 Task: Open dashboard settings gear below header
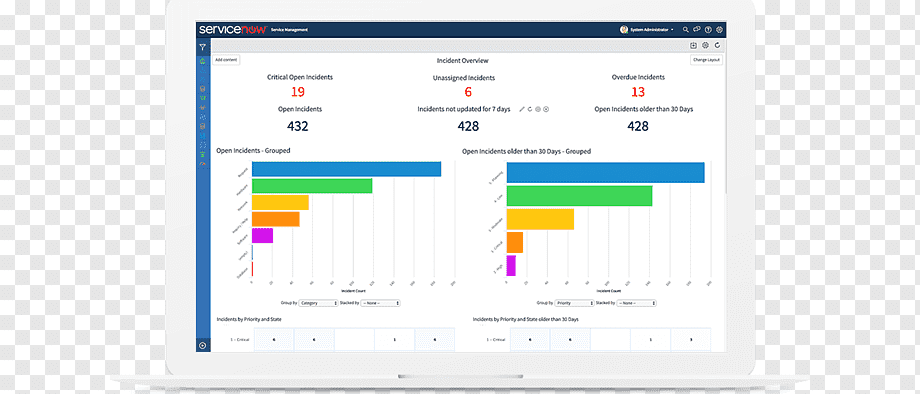(x=705, y=45)
